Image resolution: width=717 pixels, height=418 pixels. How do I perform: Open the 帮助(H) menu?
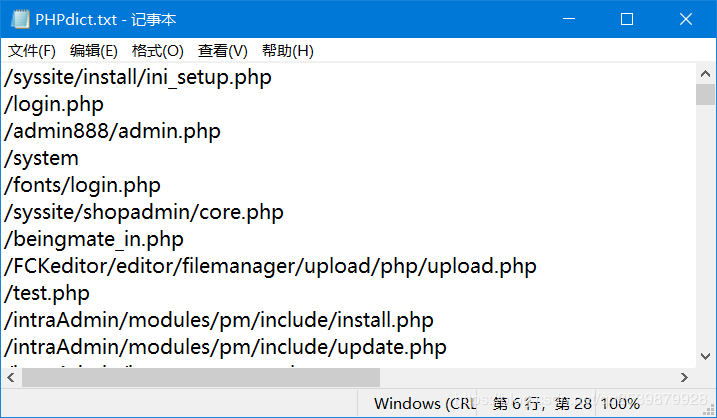click(x=287, y=51)
